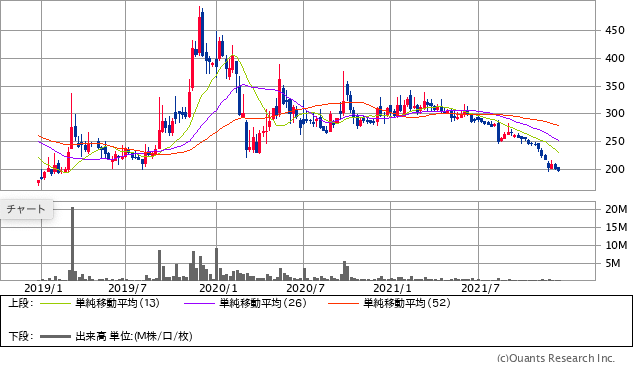Click the 2021/1 date label

click(x=392, y=288)
